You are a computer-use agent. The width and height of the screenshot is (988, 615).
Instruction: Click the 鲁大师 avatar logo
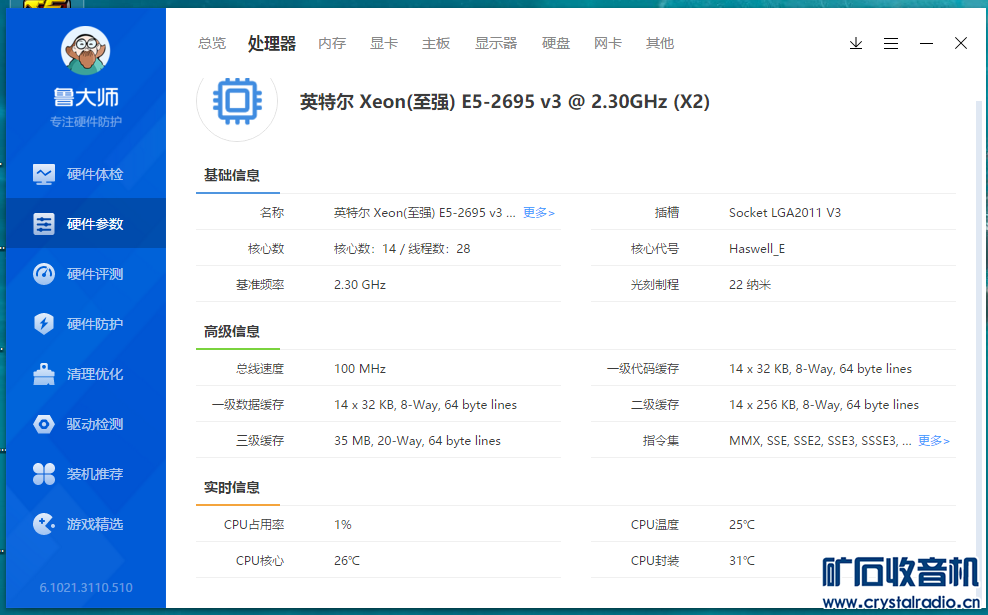85,52
